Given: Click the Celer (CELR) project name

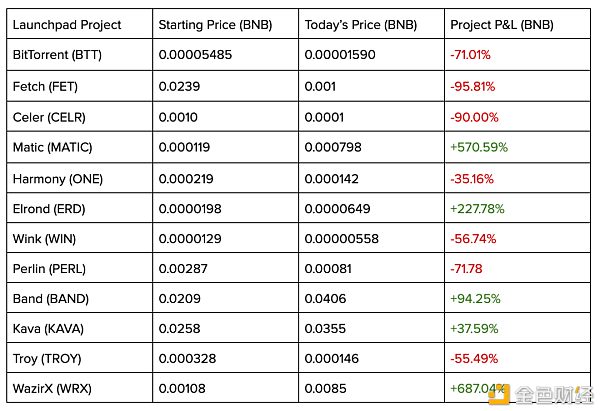Looking at the screenshot, I should (x=49, y=117).
